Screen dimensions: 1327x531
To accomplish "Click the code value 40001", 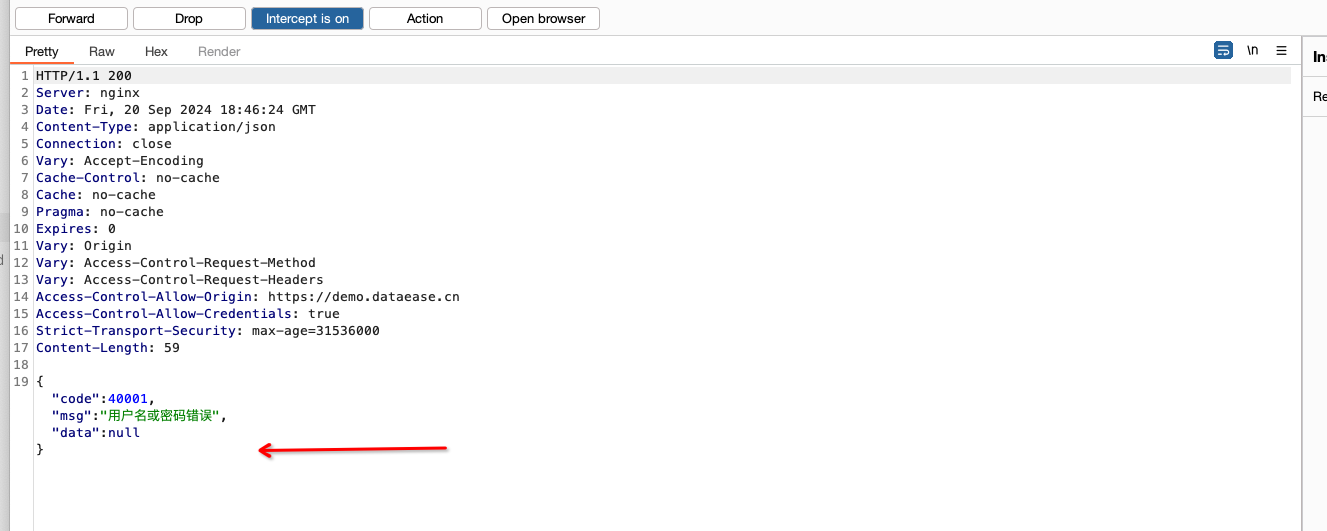I will click(x=127, y=399).
